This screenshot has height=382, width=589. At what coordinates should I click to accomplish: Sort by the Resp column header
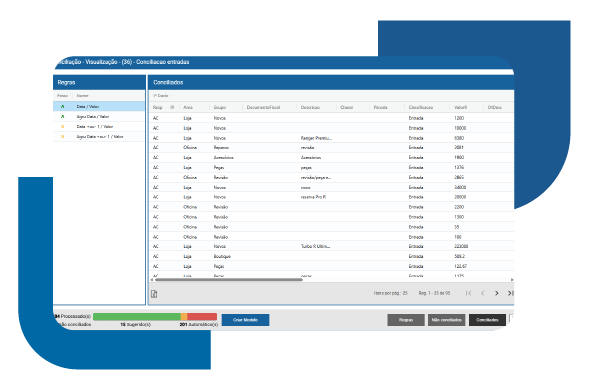157,107
